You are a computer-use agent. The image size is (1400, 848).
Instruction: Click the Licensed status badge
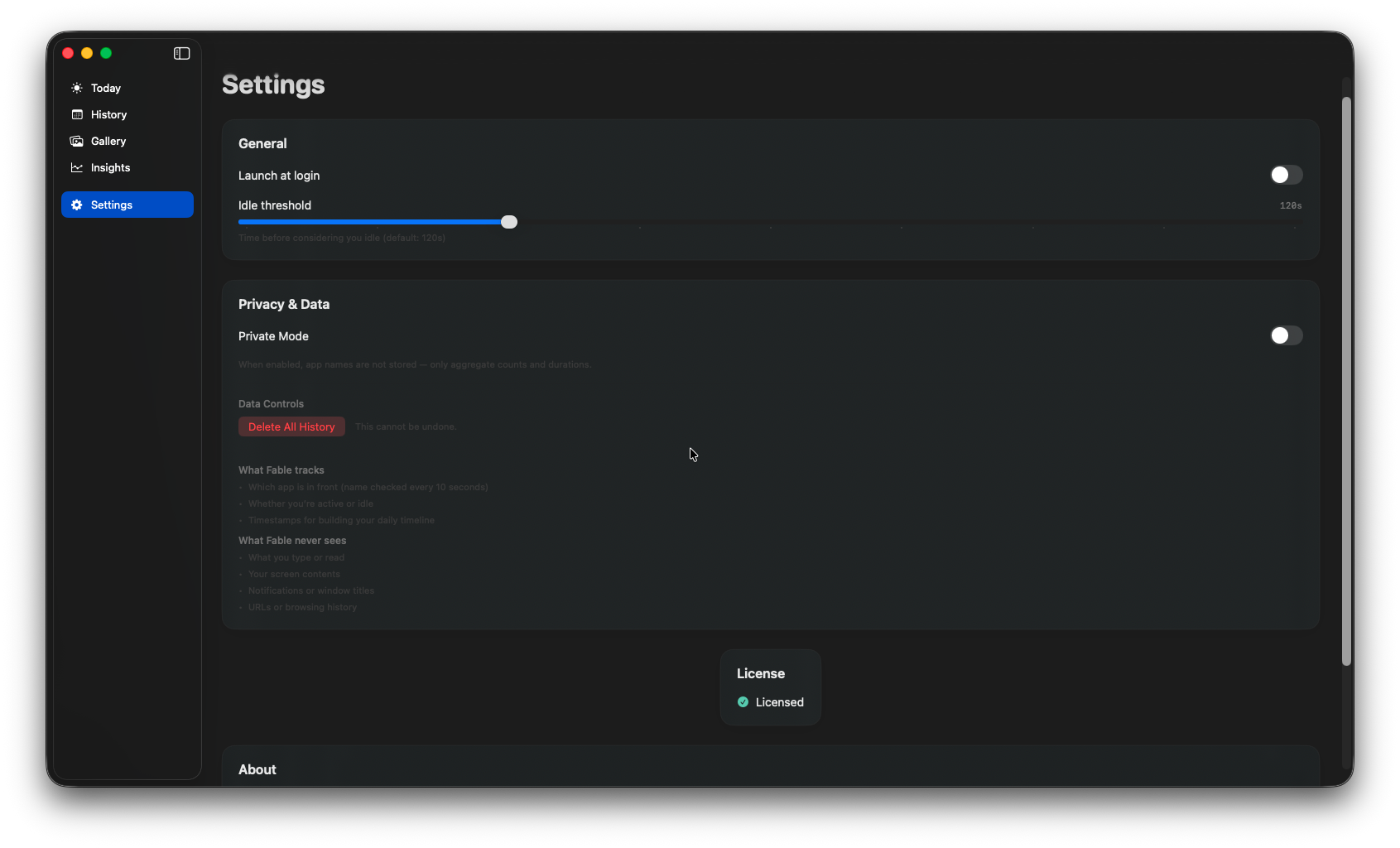pyautogui.click(x=770, y=701)
